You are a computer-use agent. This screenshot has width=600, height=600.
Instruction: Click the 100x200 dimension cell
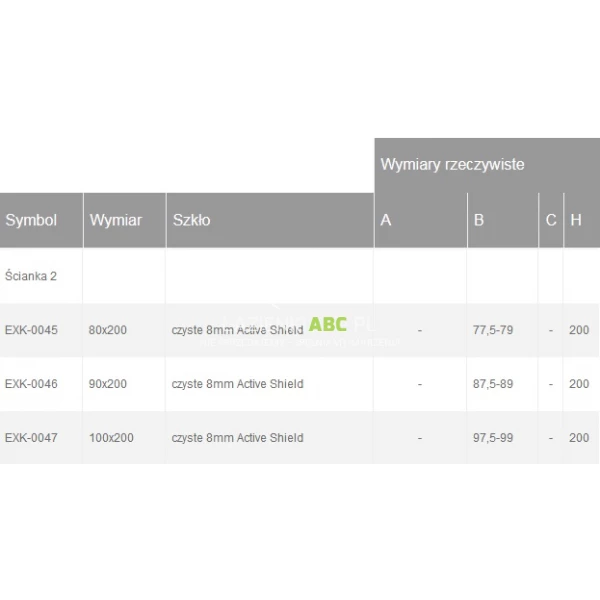point(111,438)
